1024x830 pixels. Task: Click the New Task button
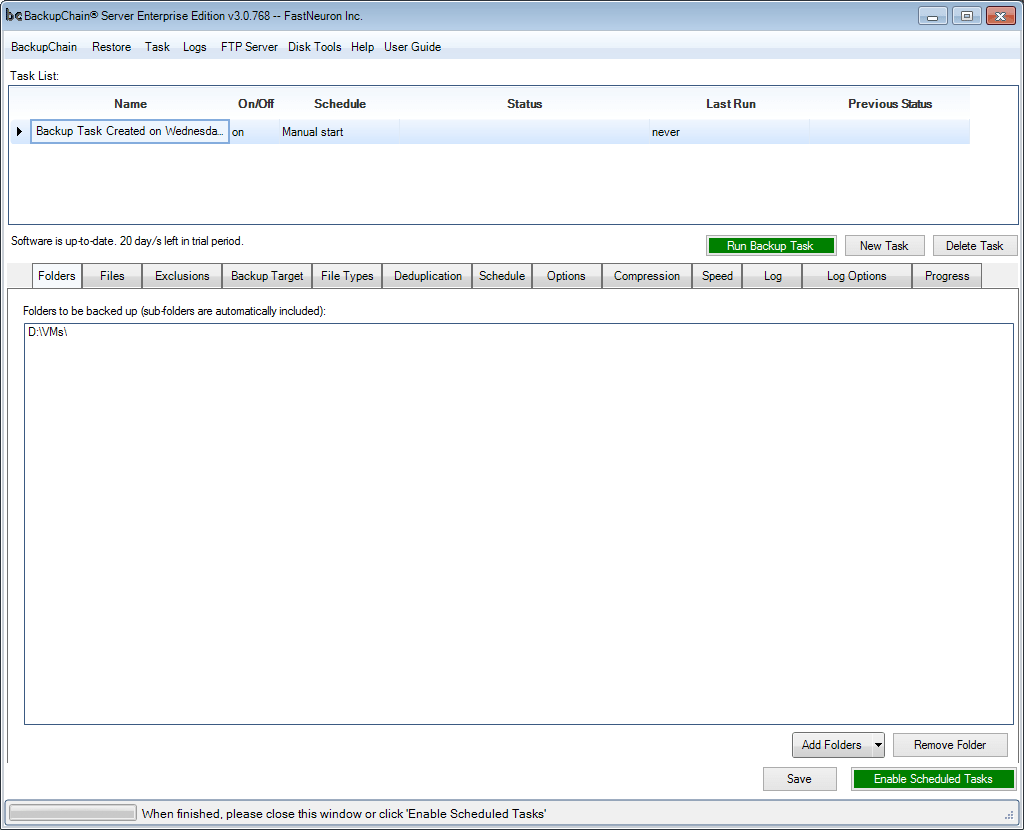pos(884,246)
